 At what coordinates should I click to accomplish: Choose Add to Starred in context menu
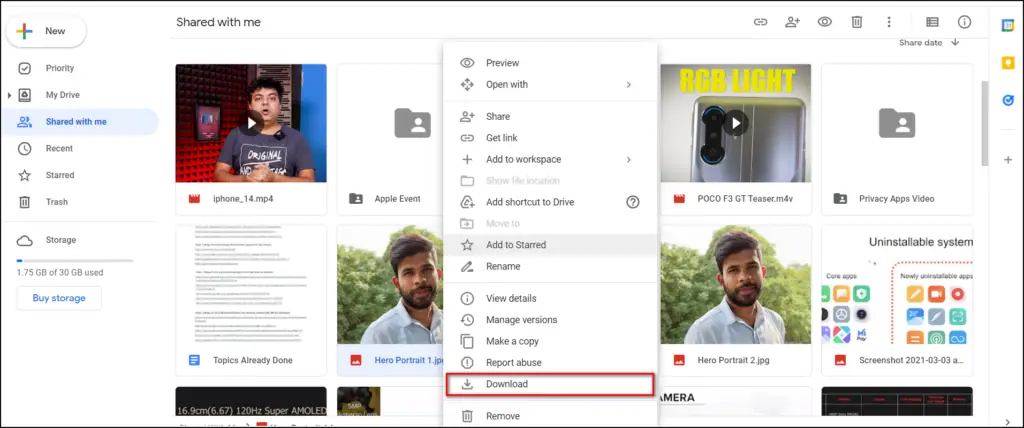550,245
